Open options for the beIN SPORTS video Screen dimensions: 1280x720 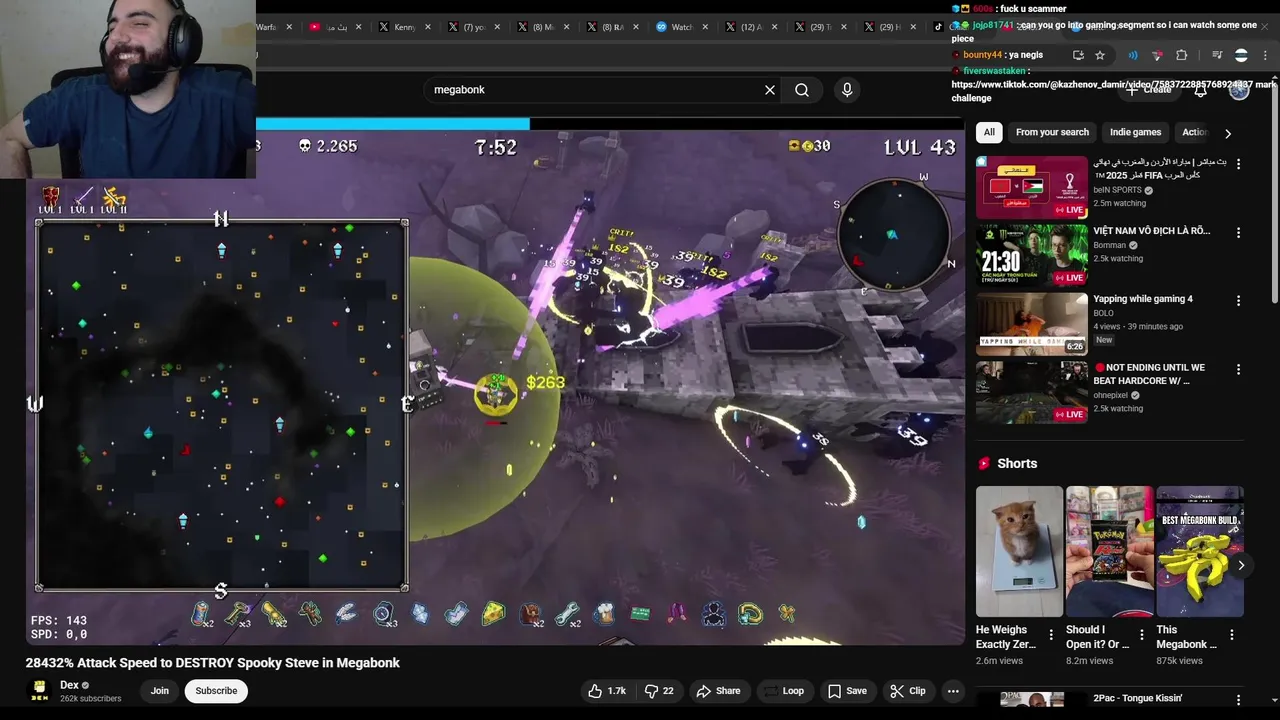tap(1238, 164)
